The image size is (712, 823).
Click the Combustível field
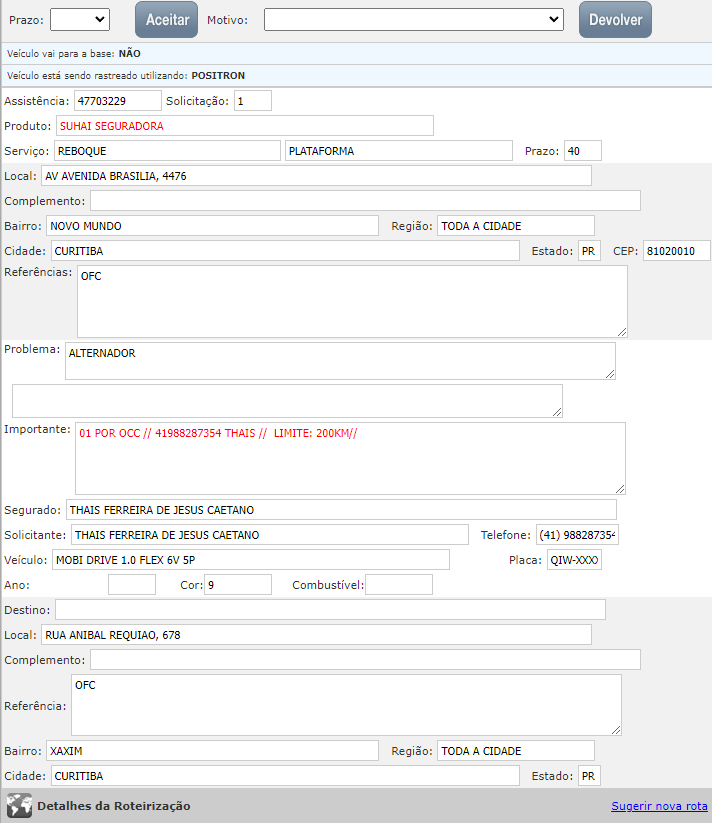point(399,585)
